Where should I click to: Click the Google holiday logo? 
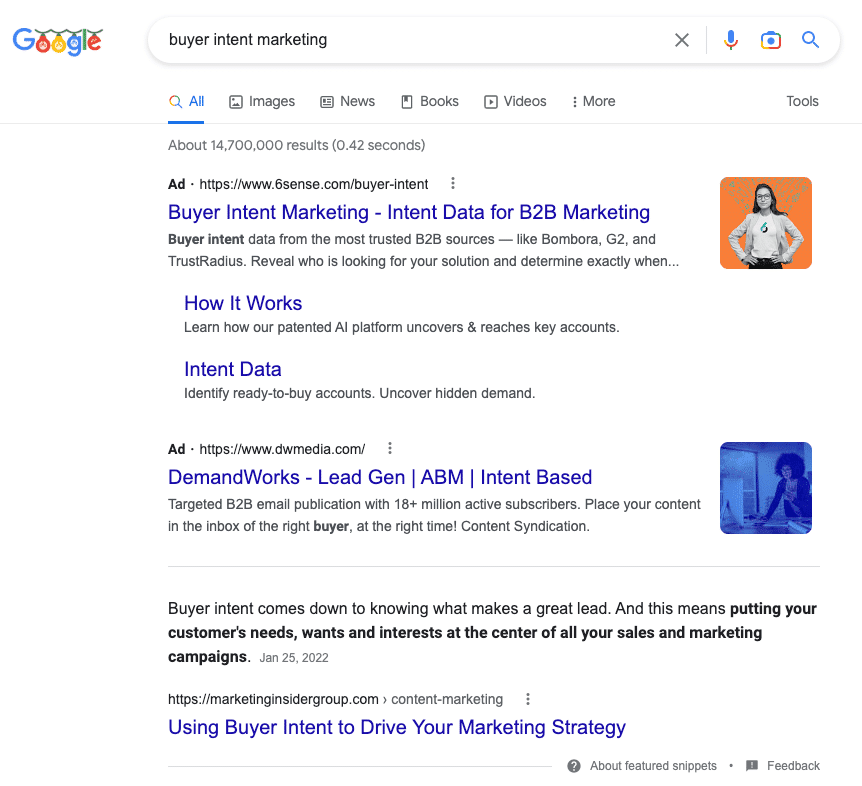(57, 40)
